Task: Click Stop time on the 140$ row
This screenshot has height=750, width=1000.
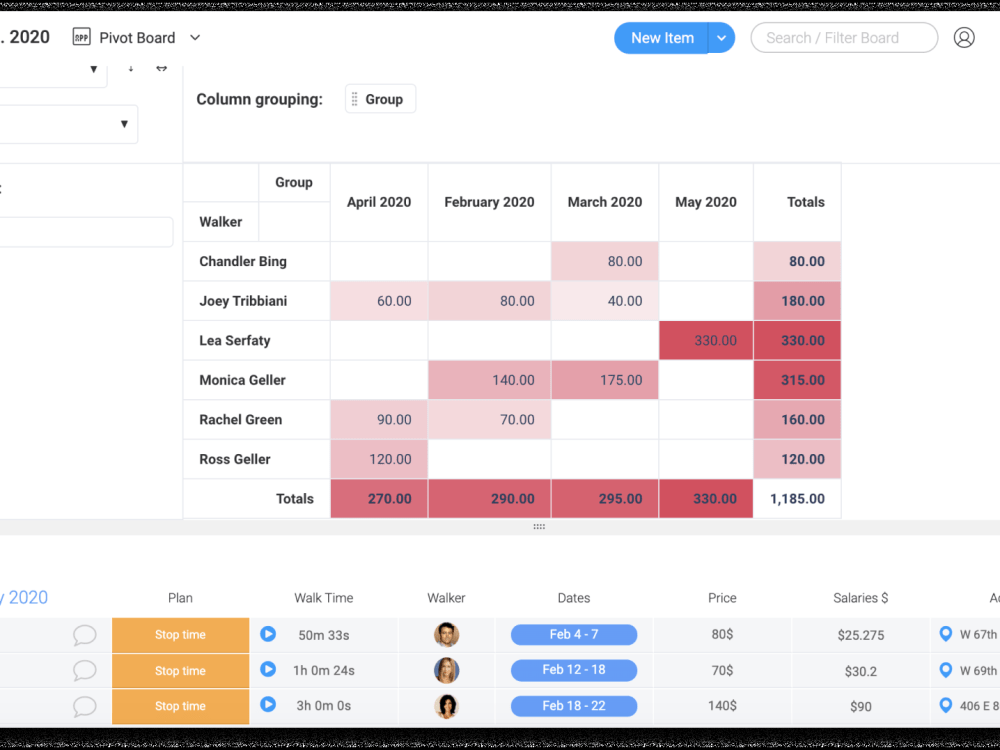Action: 180,706
